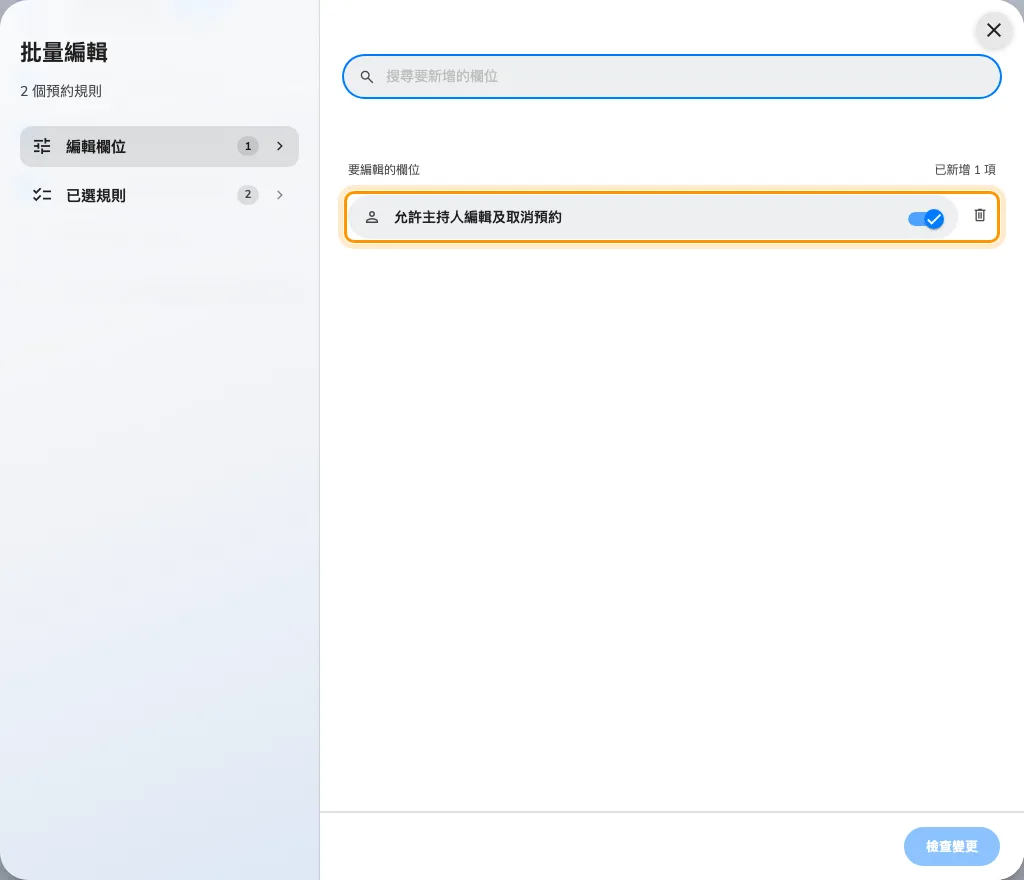Open the 已選規則 menu item
This screenshot has width=1024, height=880.
click(x=159, y=195)
